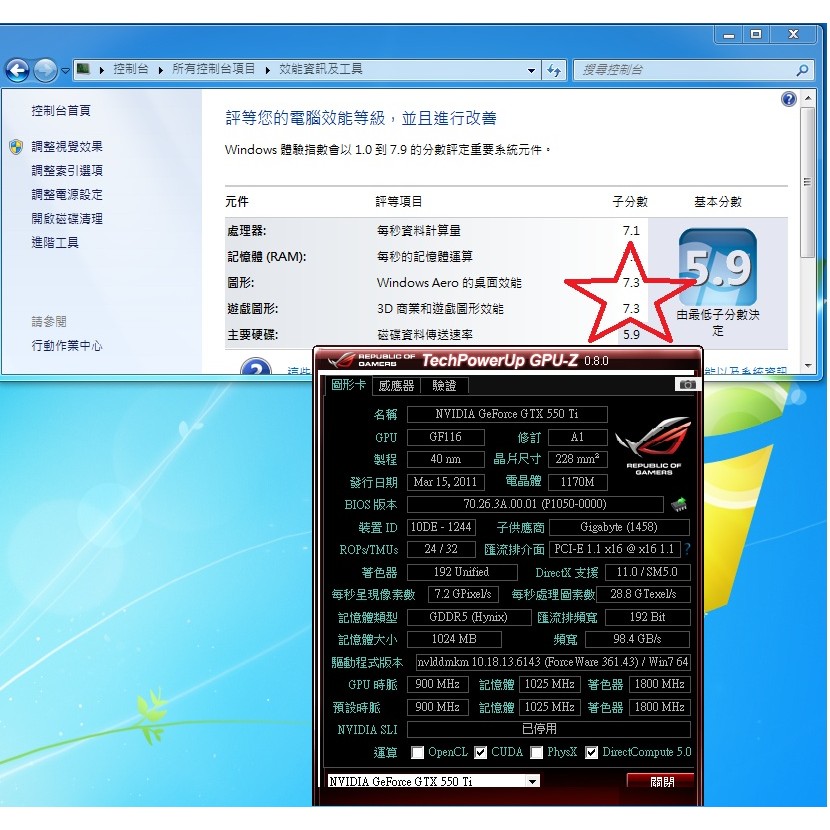The width and height of the screenshot is (830, 830).
Task: Click shield icon next to 調整視覺效果
Action: [16, 147]
